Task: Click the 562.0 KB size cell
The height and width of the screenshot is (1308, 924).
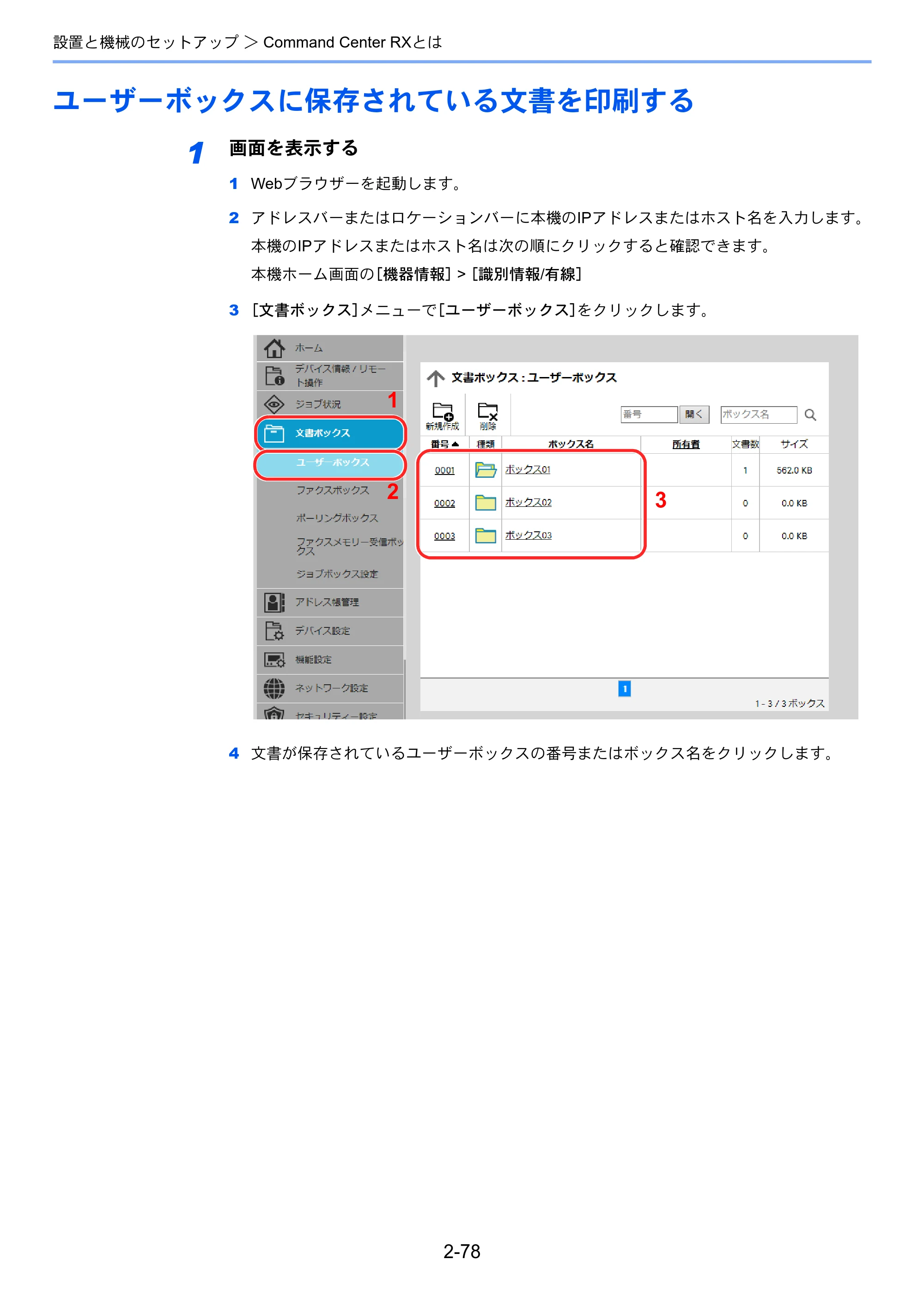Action: point(794,470)
